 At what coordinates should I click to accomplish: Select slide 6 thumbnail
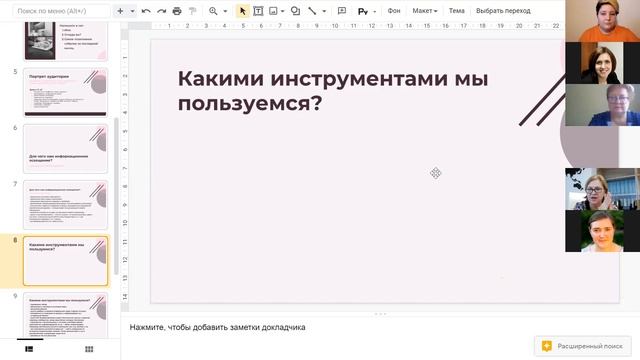click(x=66, y=149)
